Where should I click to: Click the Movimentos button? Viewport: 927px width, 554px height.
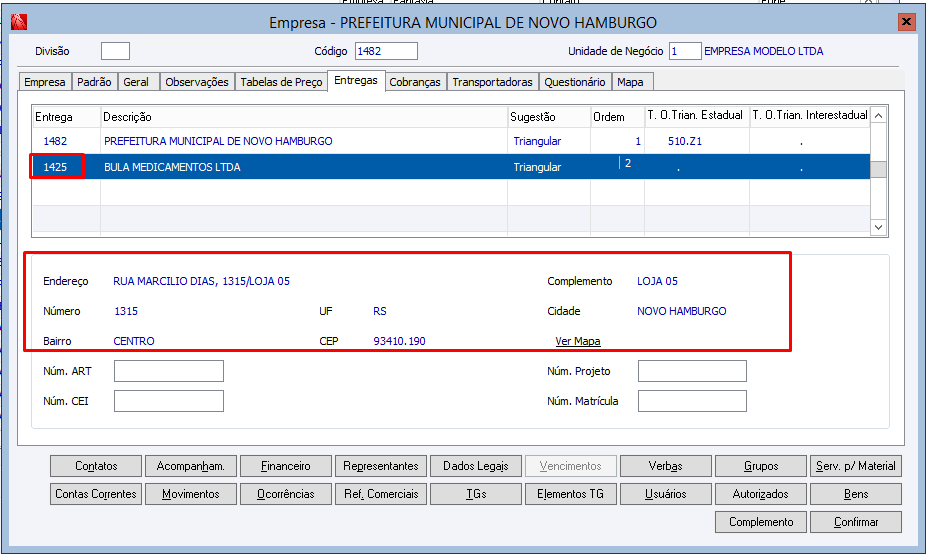[x=191, y=494]
